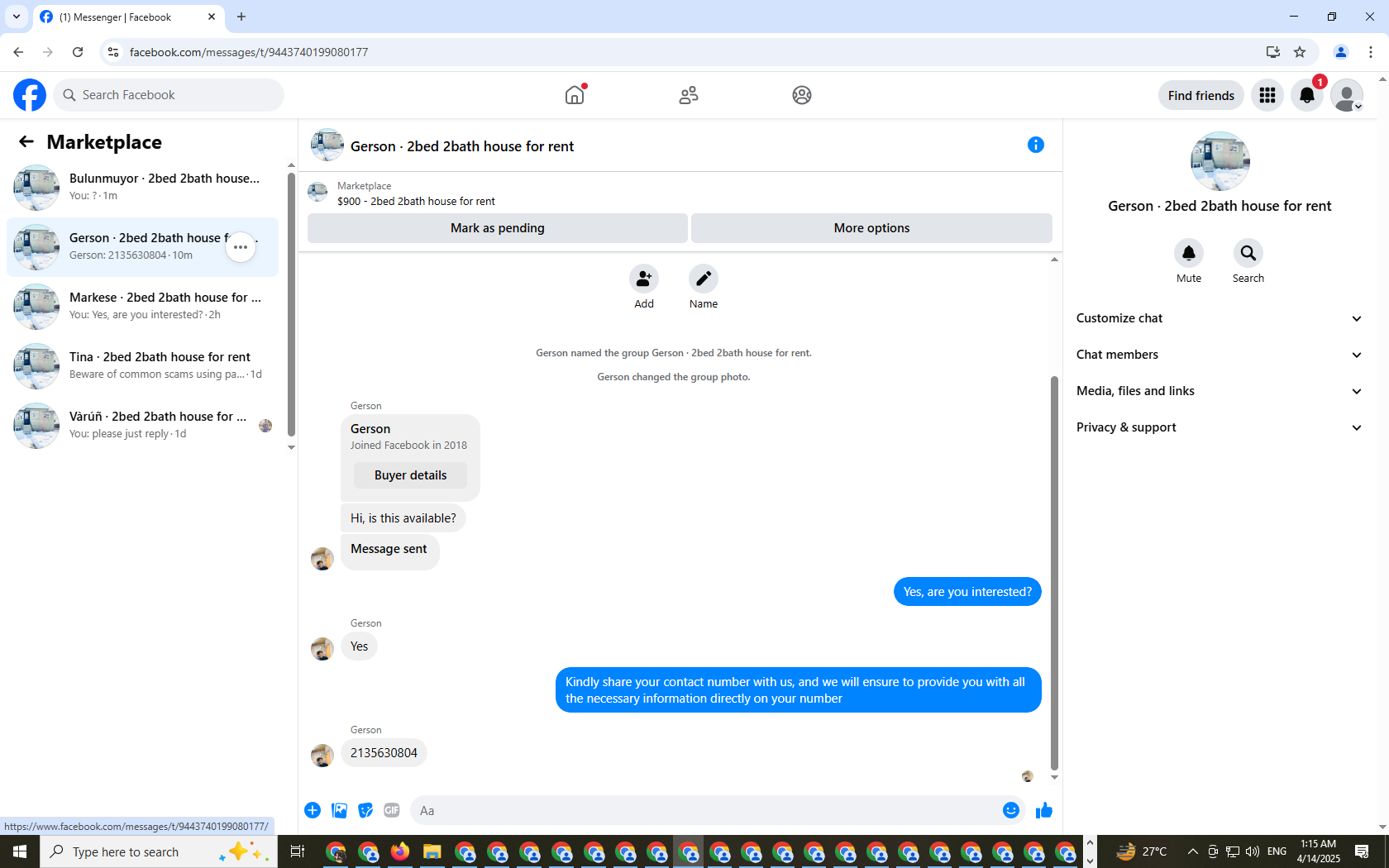The image size is (1389, 868).
Task: Open Buyer details for Gerson
Action: (410, 475)
